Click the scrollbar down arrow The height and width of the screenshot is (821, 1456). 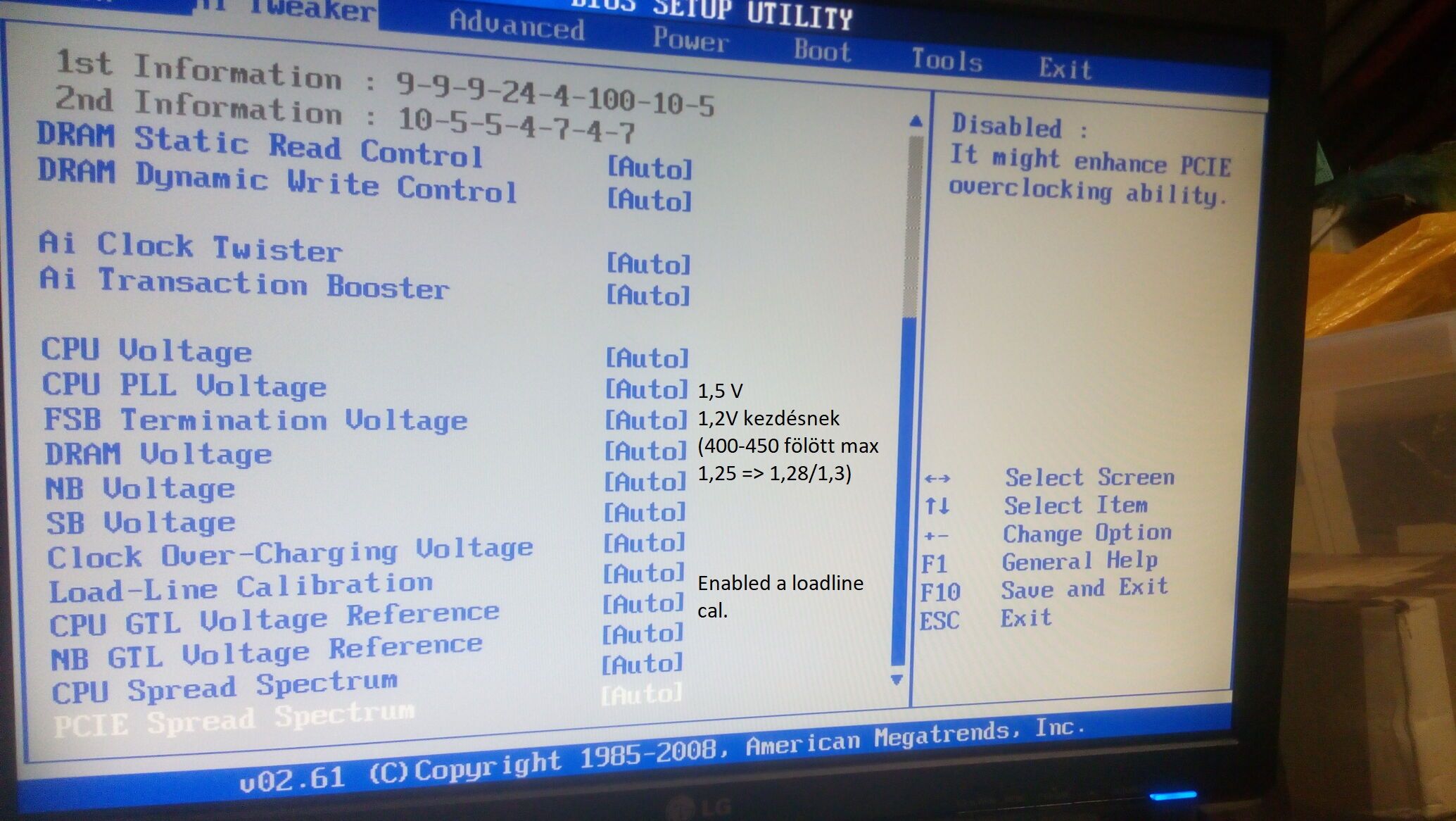(897, 680)
